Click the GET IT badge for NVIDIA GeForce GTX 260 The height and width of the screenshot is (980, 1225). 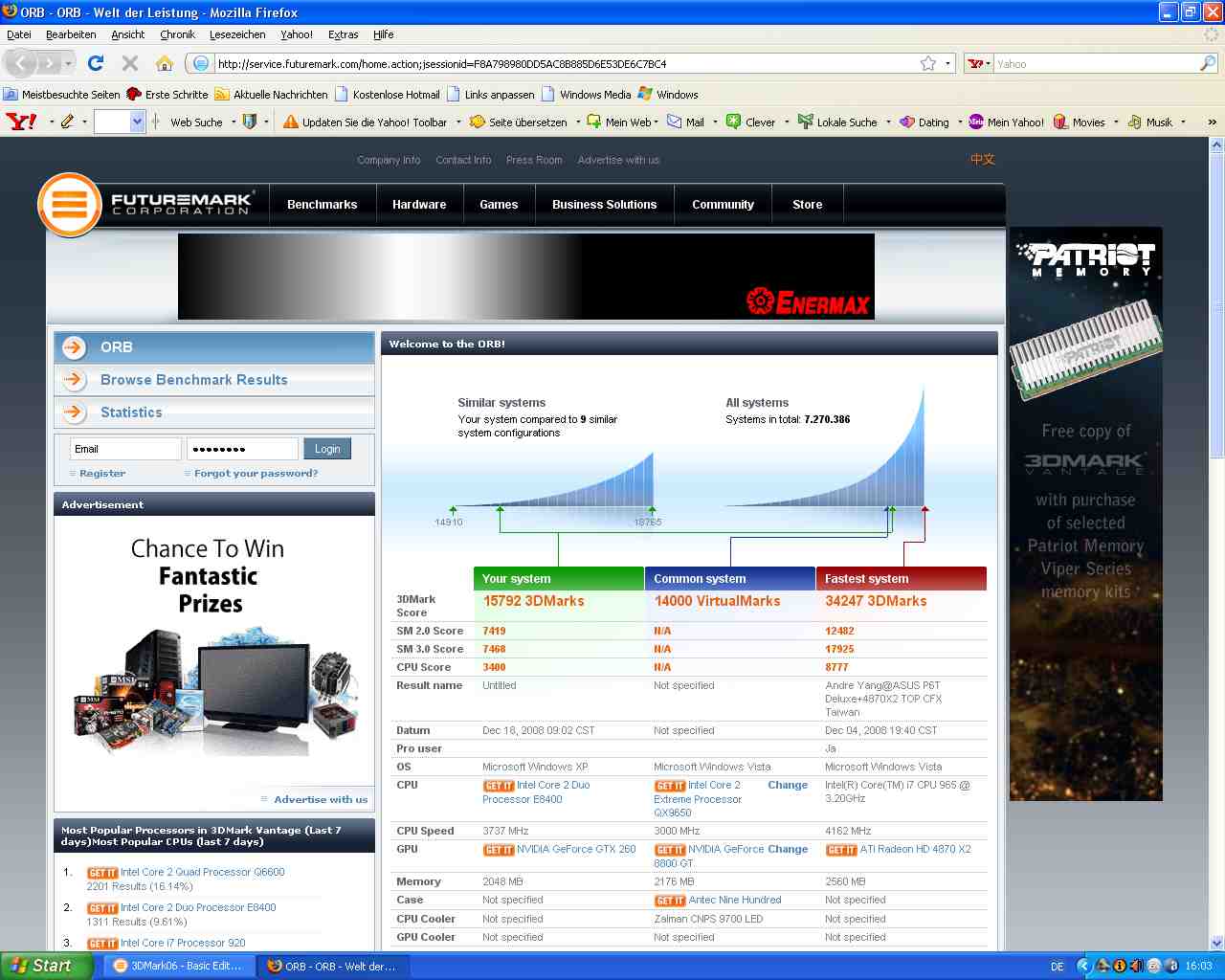(x=499, y=850)
